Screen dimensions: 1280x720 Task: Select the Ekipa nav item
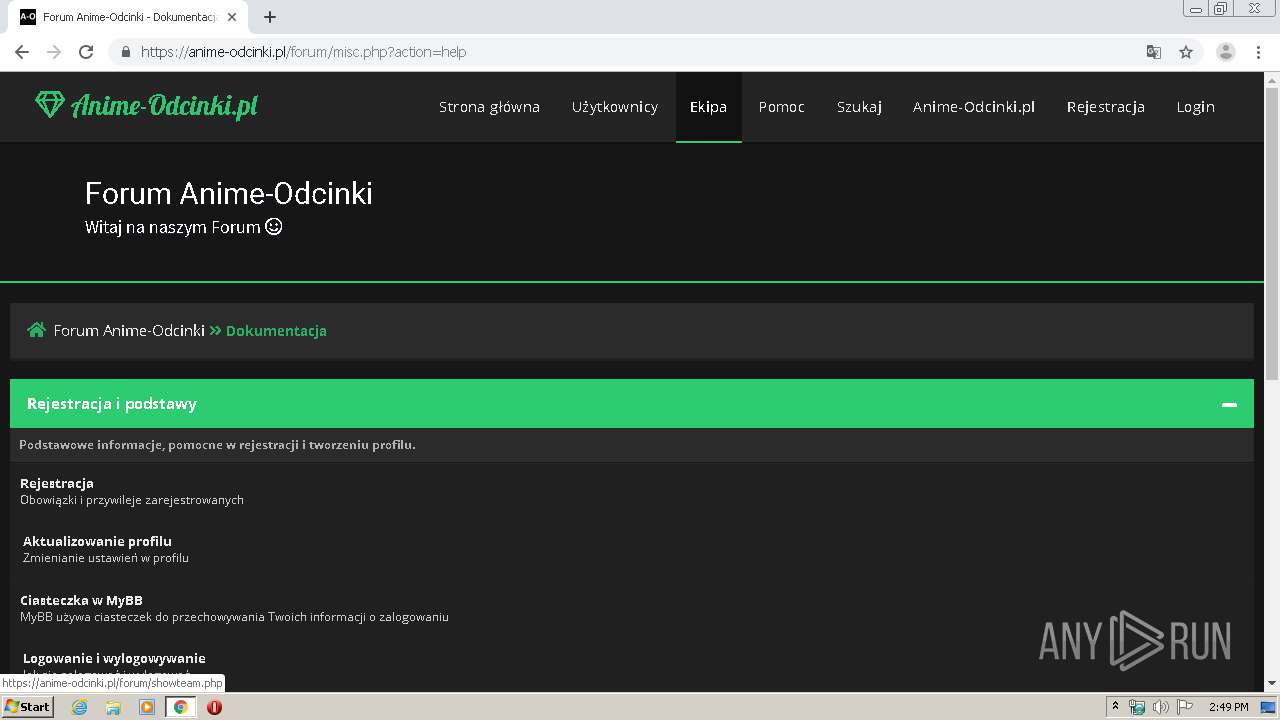708,107
